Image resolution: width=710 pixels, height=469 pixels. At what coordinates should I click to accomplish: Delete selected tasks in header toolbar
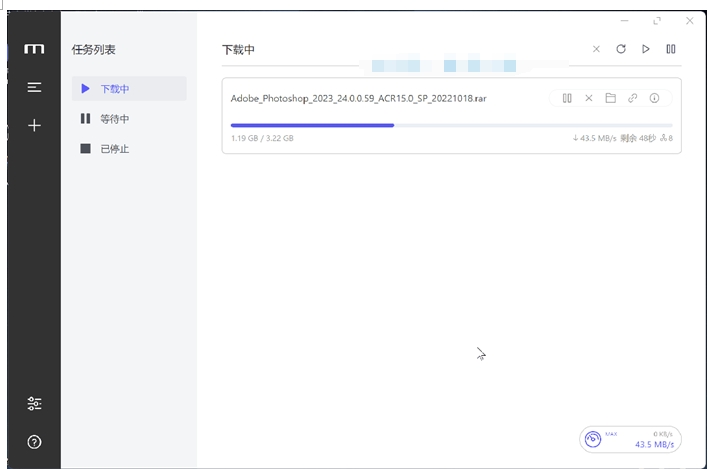(x=596, y=49)
